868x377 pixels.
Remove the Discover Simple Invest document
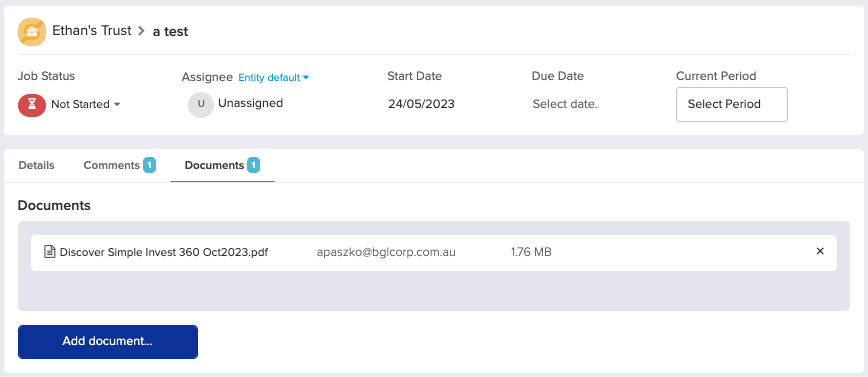820,251
